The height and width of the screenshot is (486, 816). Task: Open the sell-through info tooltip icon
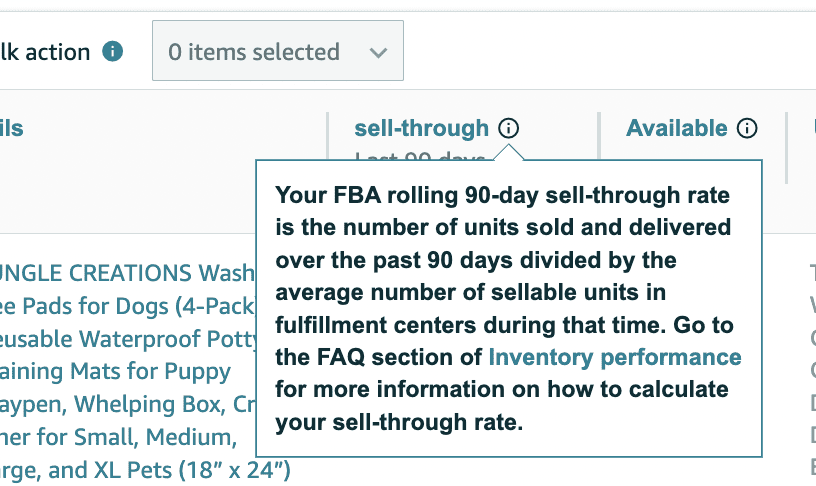[509, 128]
